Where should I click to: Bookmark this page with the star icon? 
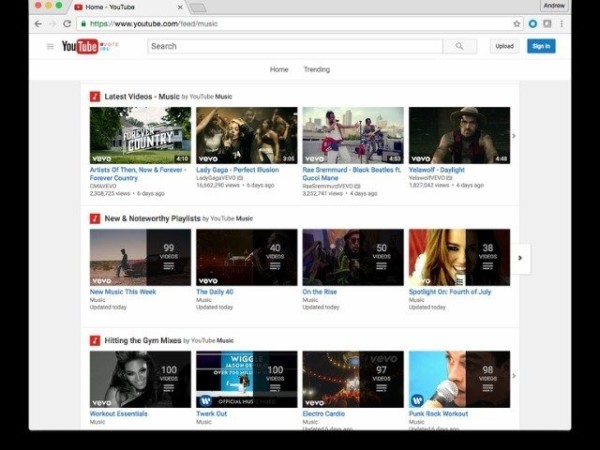tap(517, 24)
